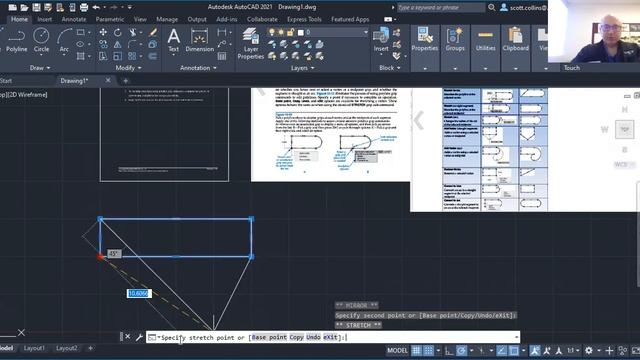This screenshot has height=360, width=640.
Task: Toggle the layer 0 on/off lightbulb
Action: (272, 32)
